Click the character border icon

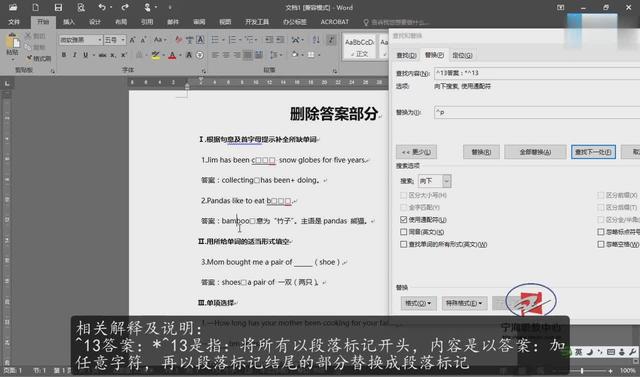coord(200,40)
